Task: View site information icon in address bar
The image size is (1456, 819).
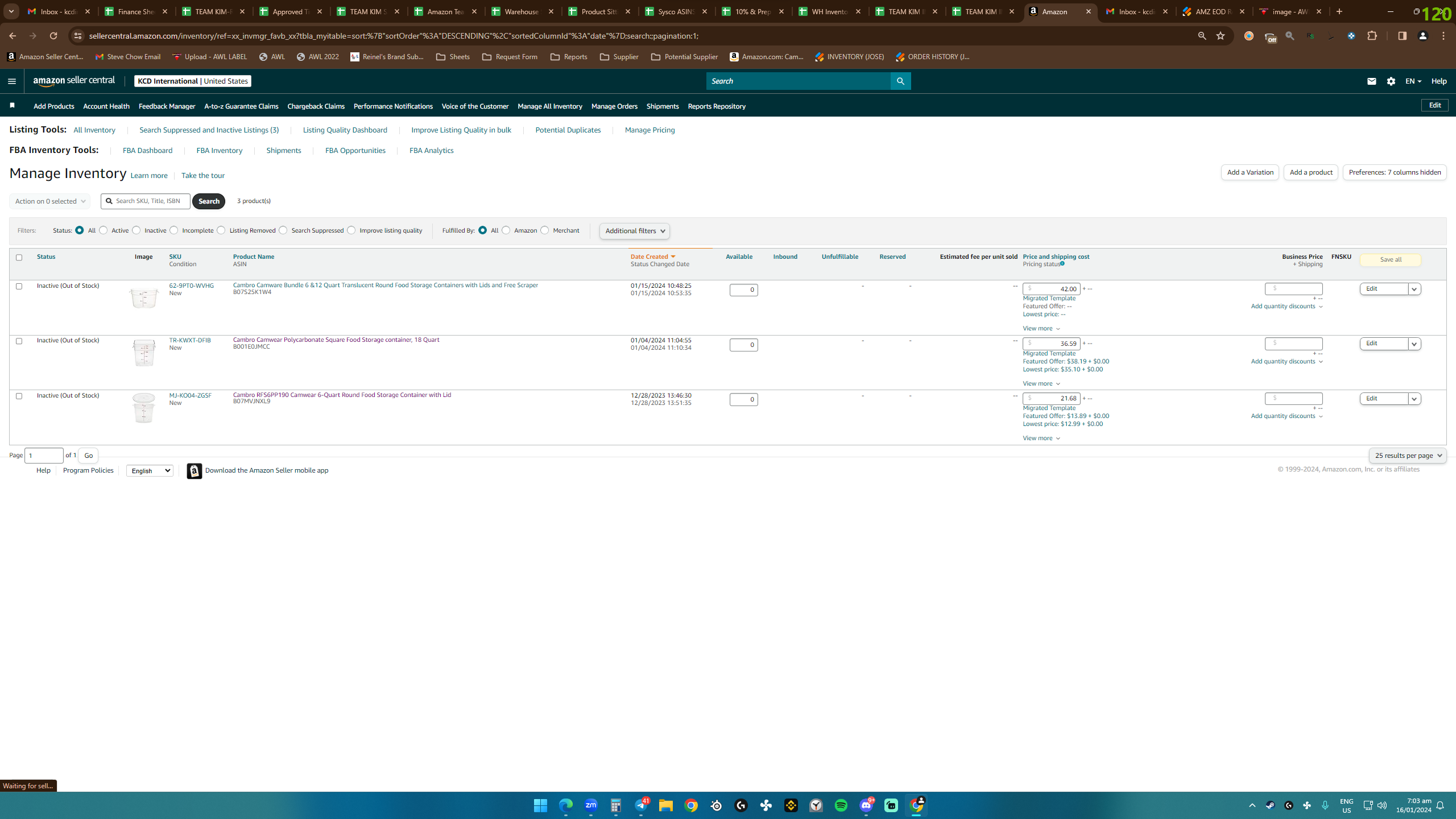Action: click(78, 36)
